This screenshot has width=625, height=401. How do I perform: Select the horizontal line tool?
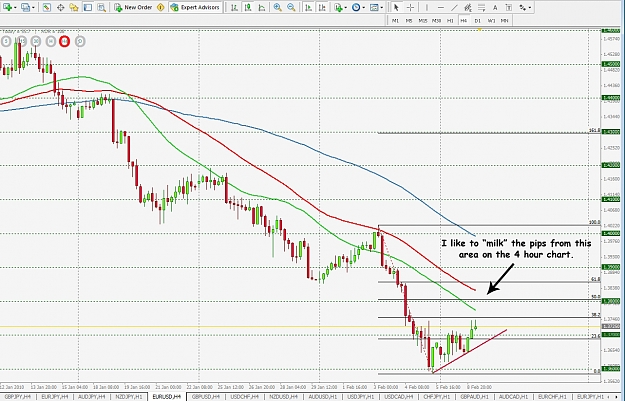click(x=440, y=7)
